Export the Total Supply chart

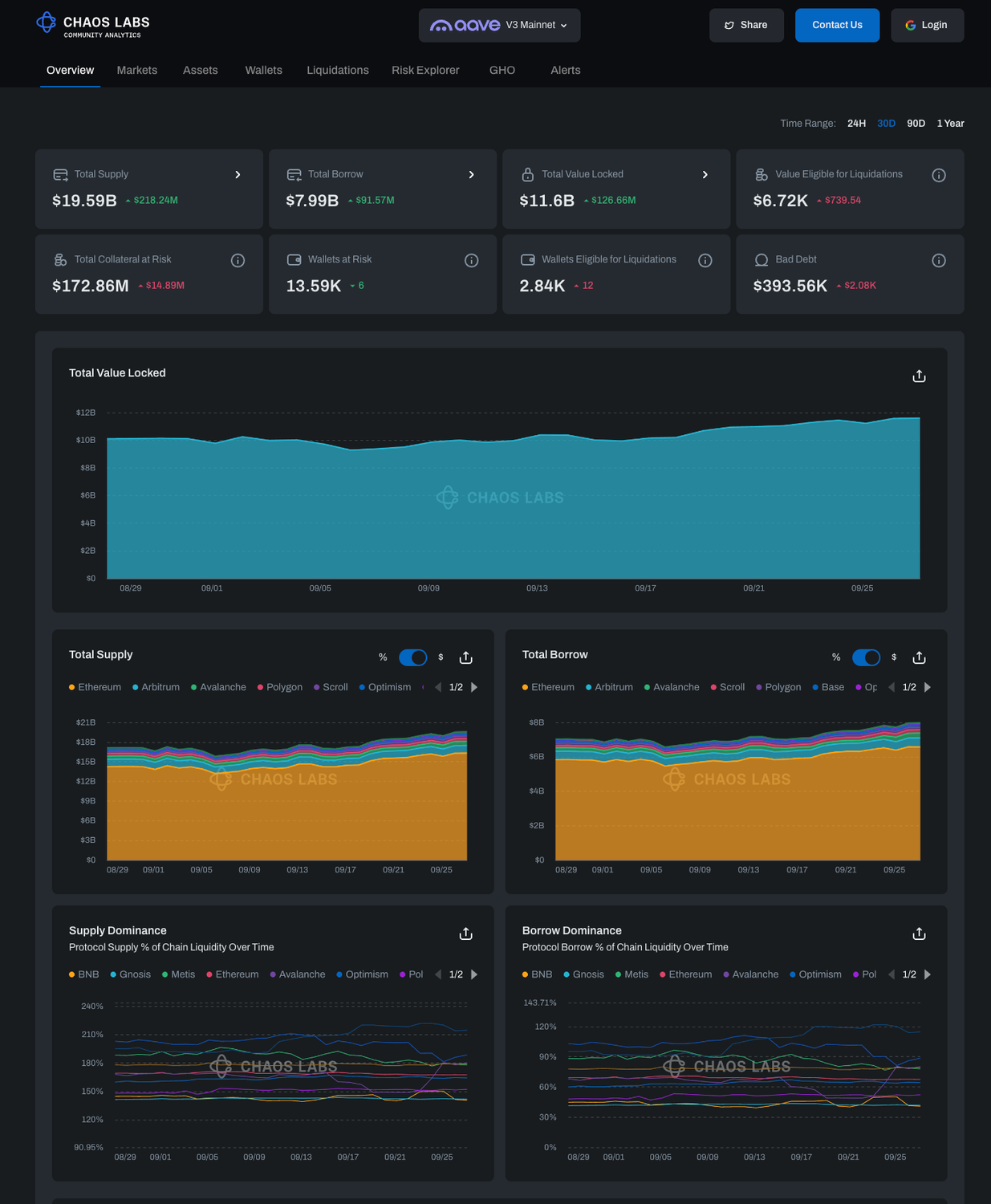coord(465,658)
